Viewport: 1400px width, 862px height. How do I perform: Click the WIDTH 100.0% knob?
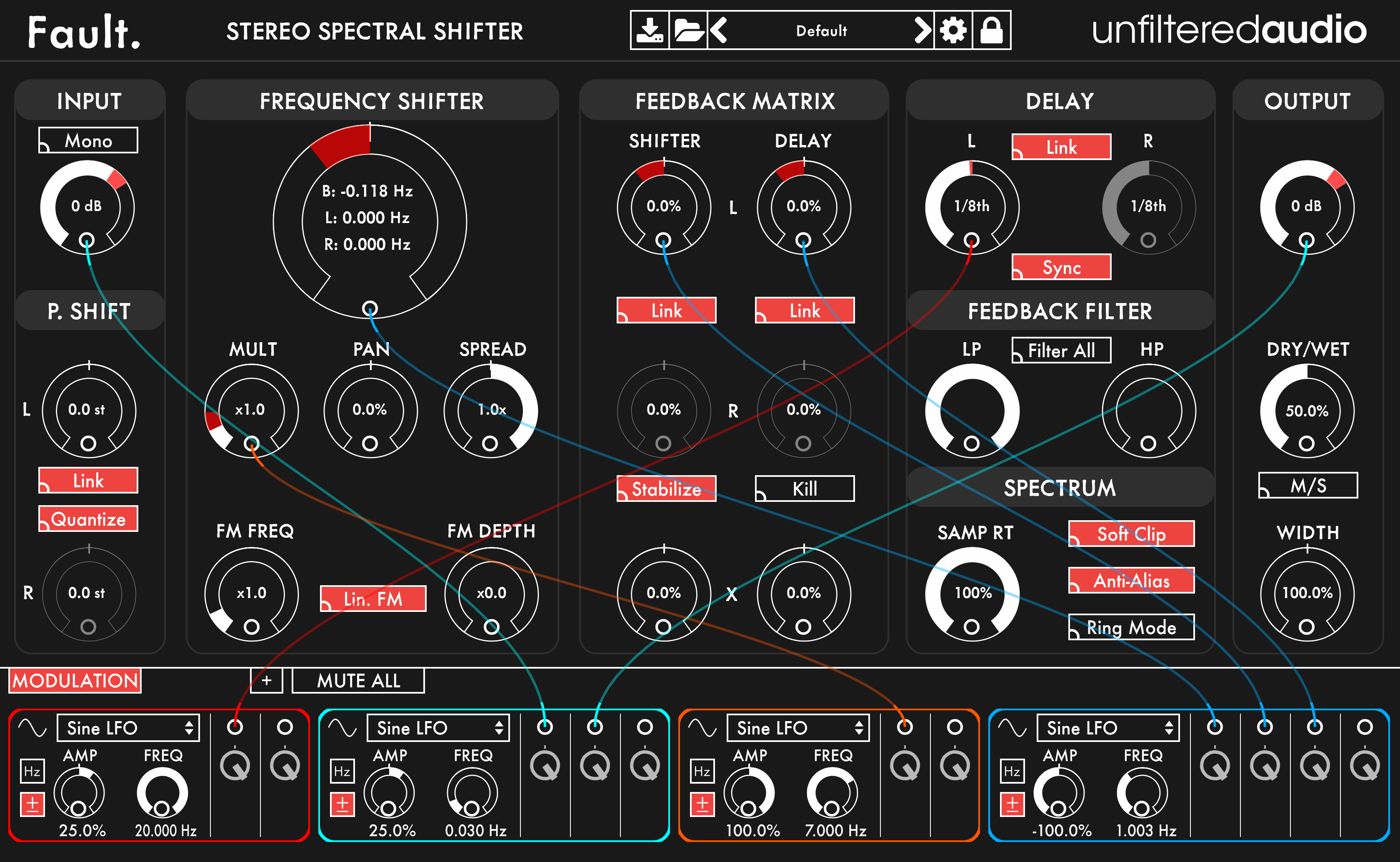pos(1307,594)
